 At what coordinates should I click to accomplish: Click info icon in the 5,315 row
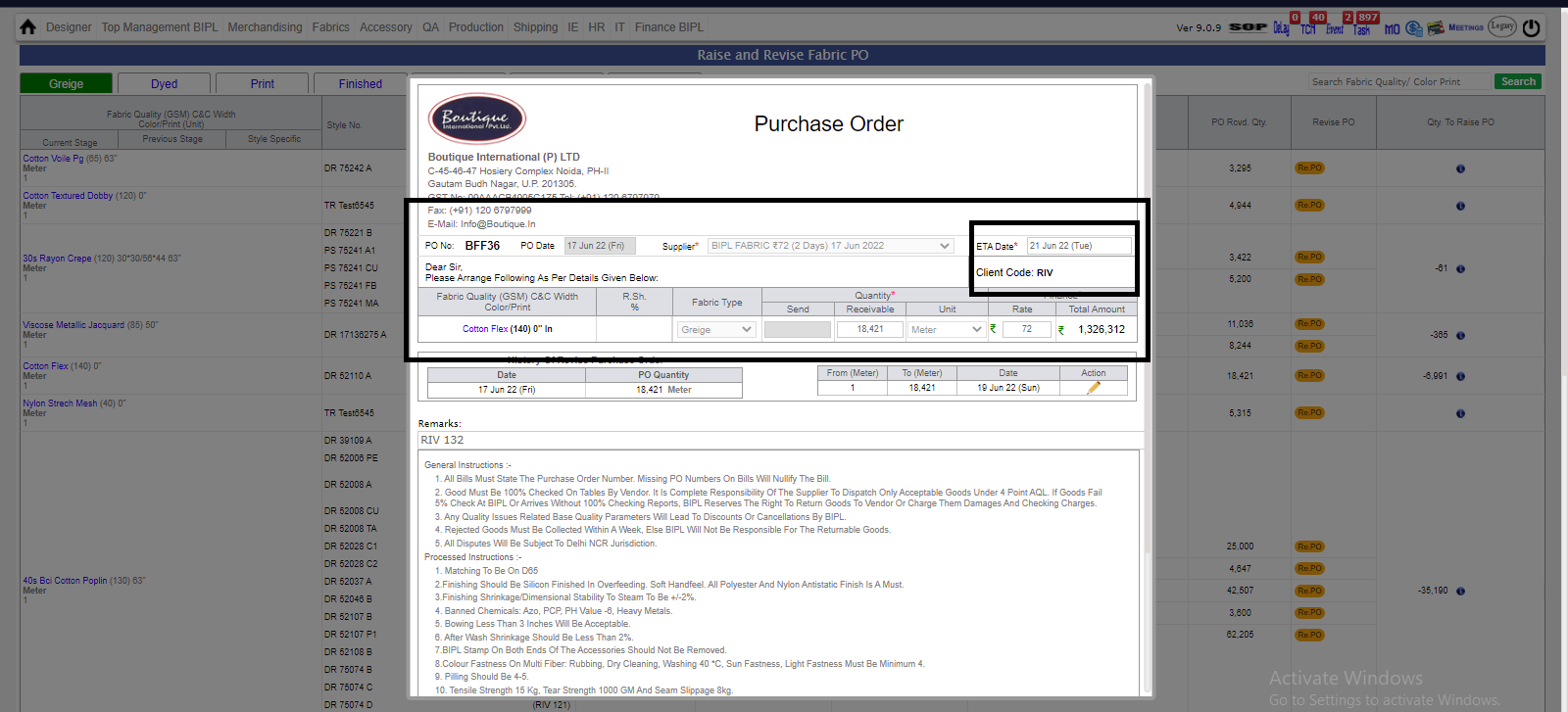[1460, 413]
